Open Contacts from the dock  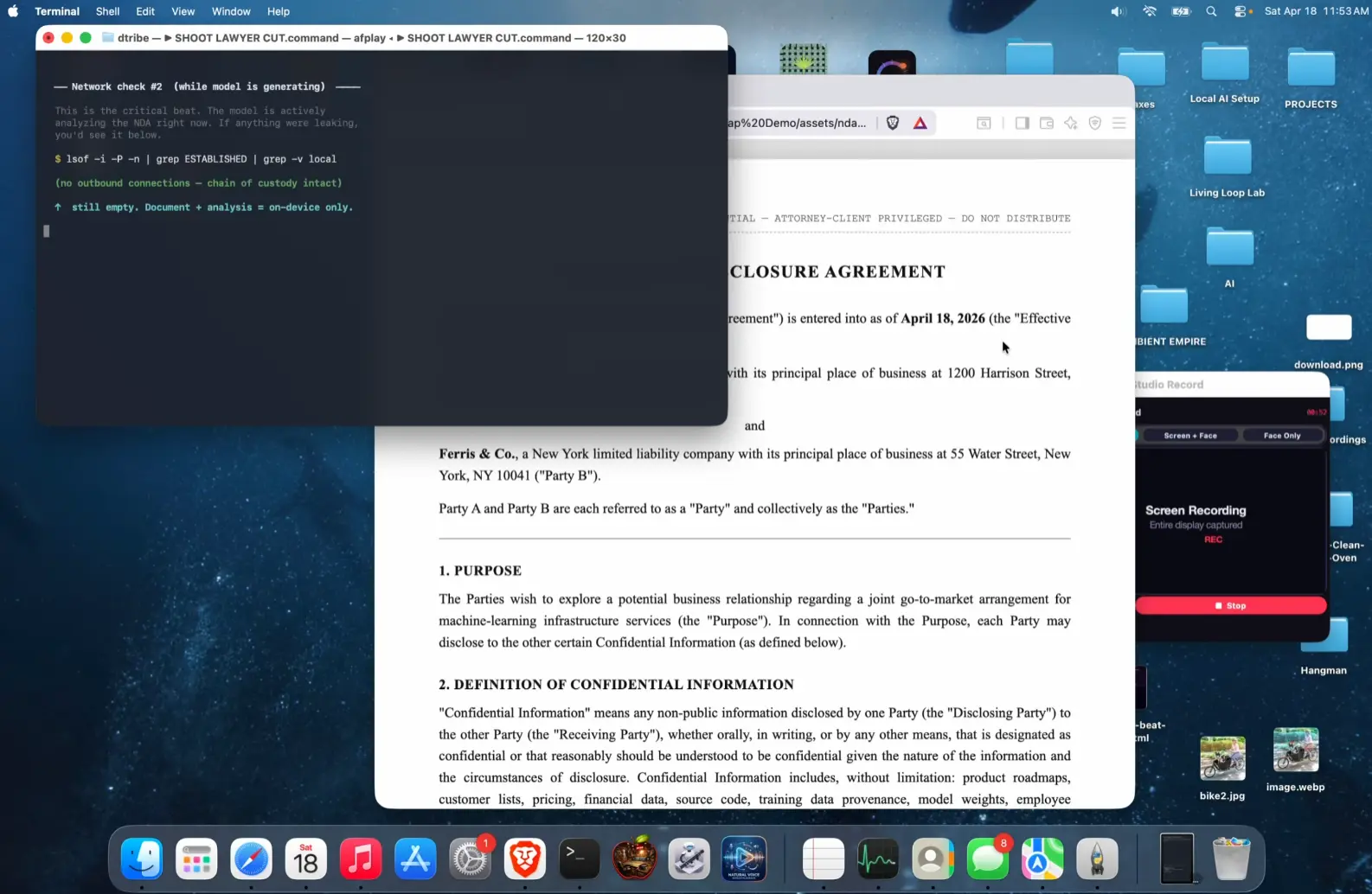pyautogui.click(x=933, y=859)
